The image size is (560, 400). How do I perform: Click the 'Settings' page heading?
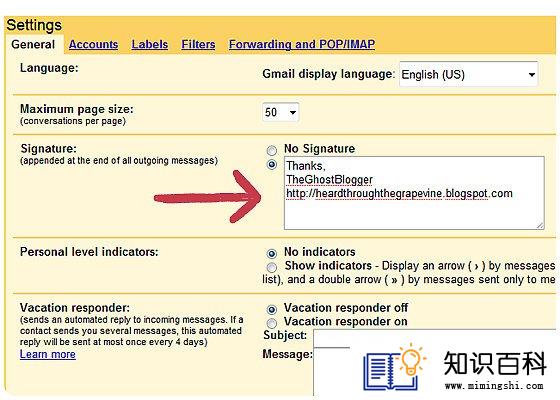[x=34, y=25]
